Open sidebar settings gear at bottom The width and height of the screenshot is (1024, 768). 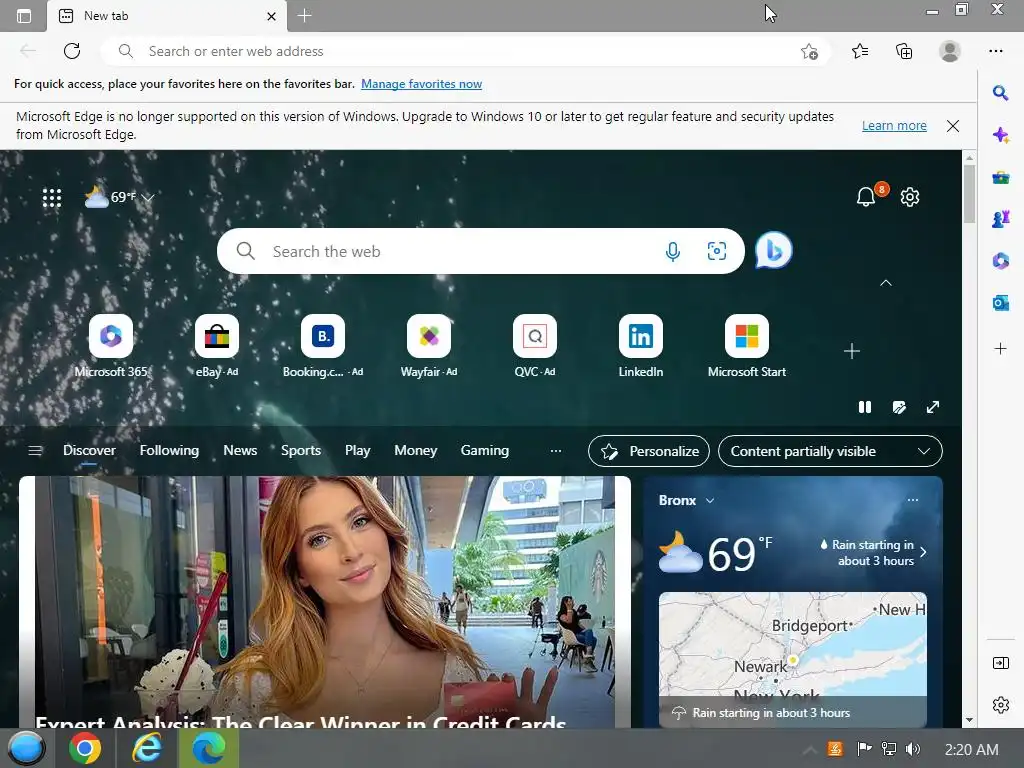1000,705
